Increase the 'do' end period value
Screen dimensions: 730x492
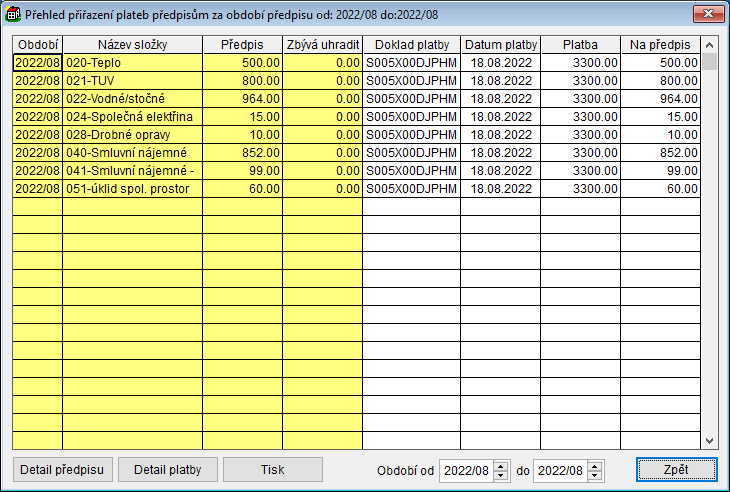pos(595,465)
